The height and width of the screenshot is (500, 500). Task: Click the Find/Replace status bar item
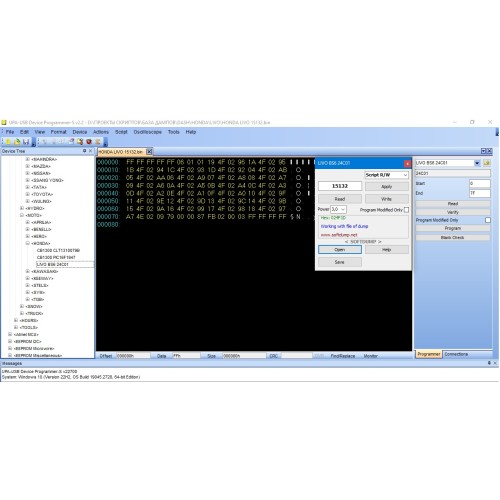point(343,356)
